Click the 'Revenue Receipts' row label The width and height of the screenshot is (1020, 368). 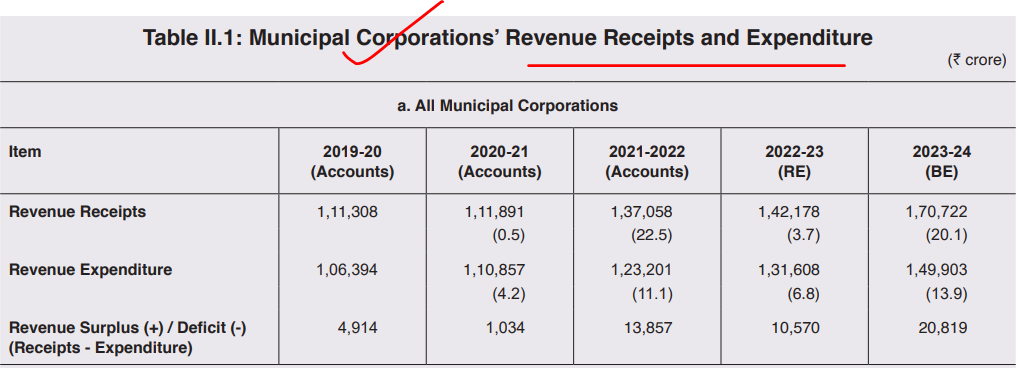pos(77,212)
